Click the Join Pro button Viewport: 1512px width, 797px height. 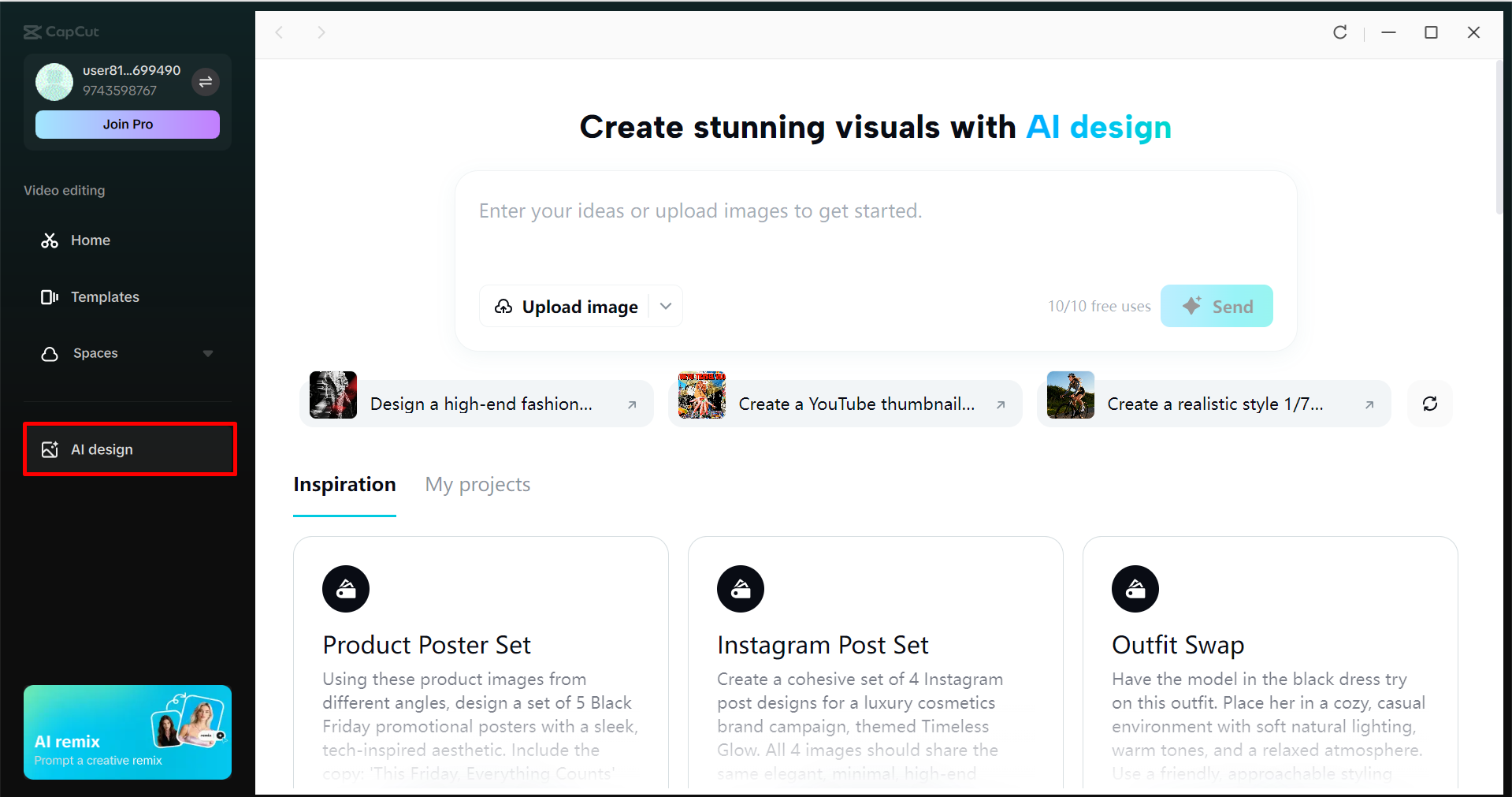(127, 124)
